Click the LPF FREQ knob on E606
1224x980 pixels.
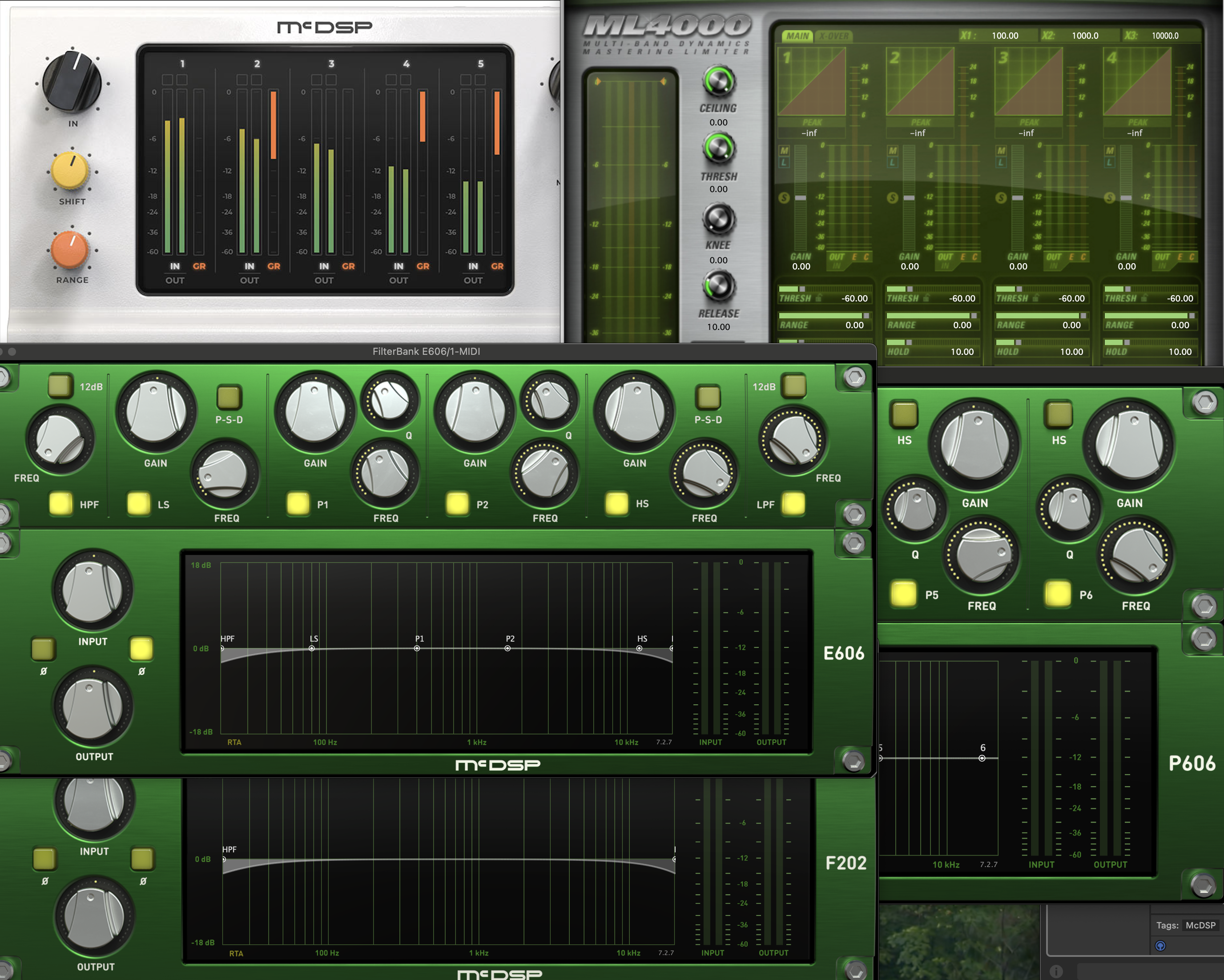(793, 440)
